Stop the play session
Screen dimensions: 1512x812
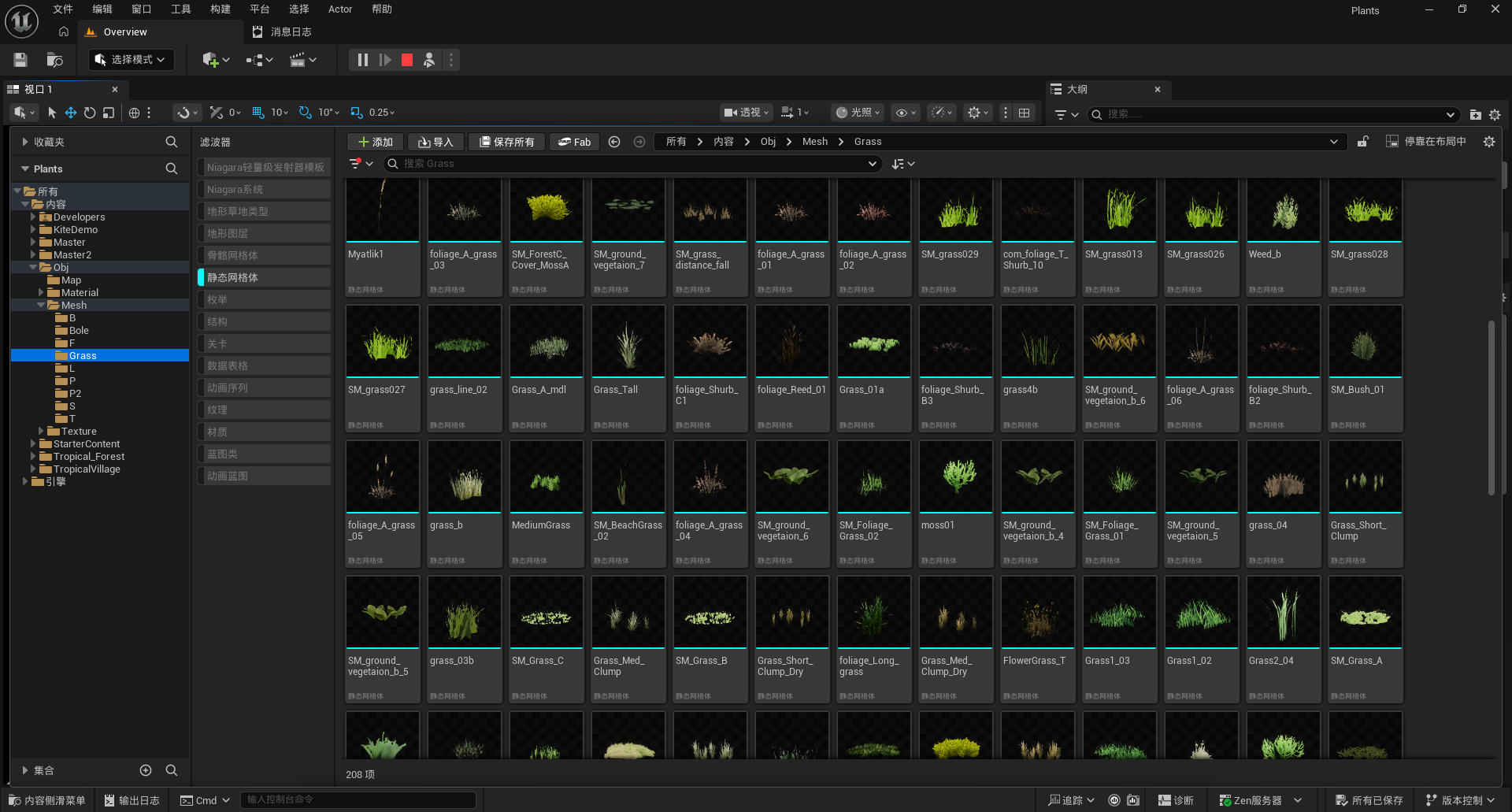(x=407, y=60)
